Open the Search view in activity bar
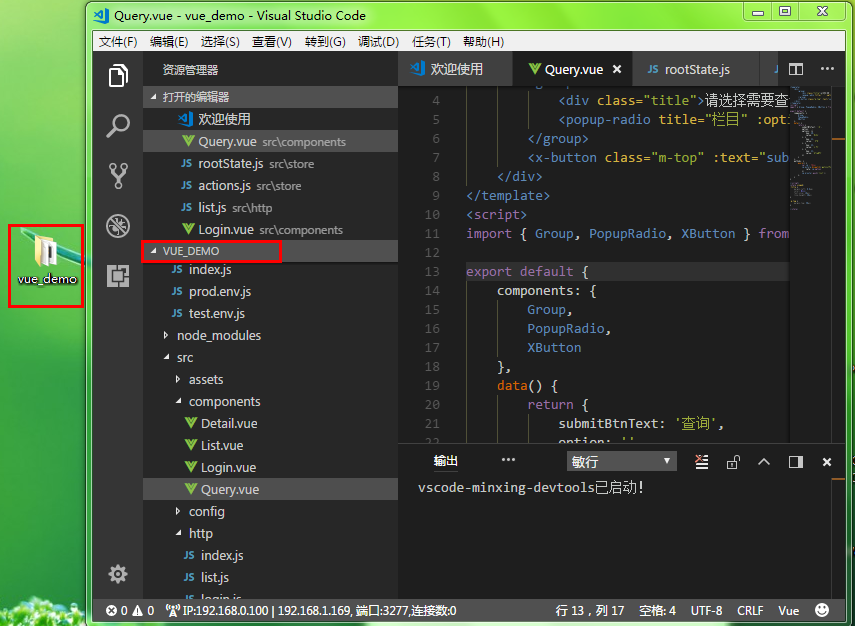 [x=118, y=126]
